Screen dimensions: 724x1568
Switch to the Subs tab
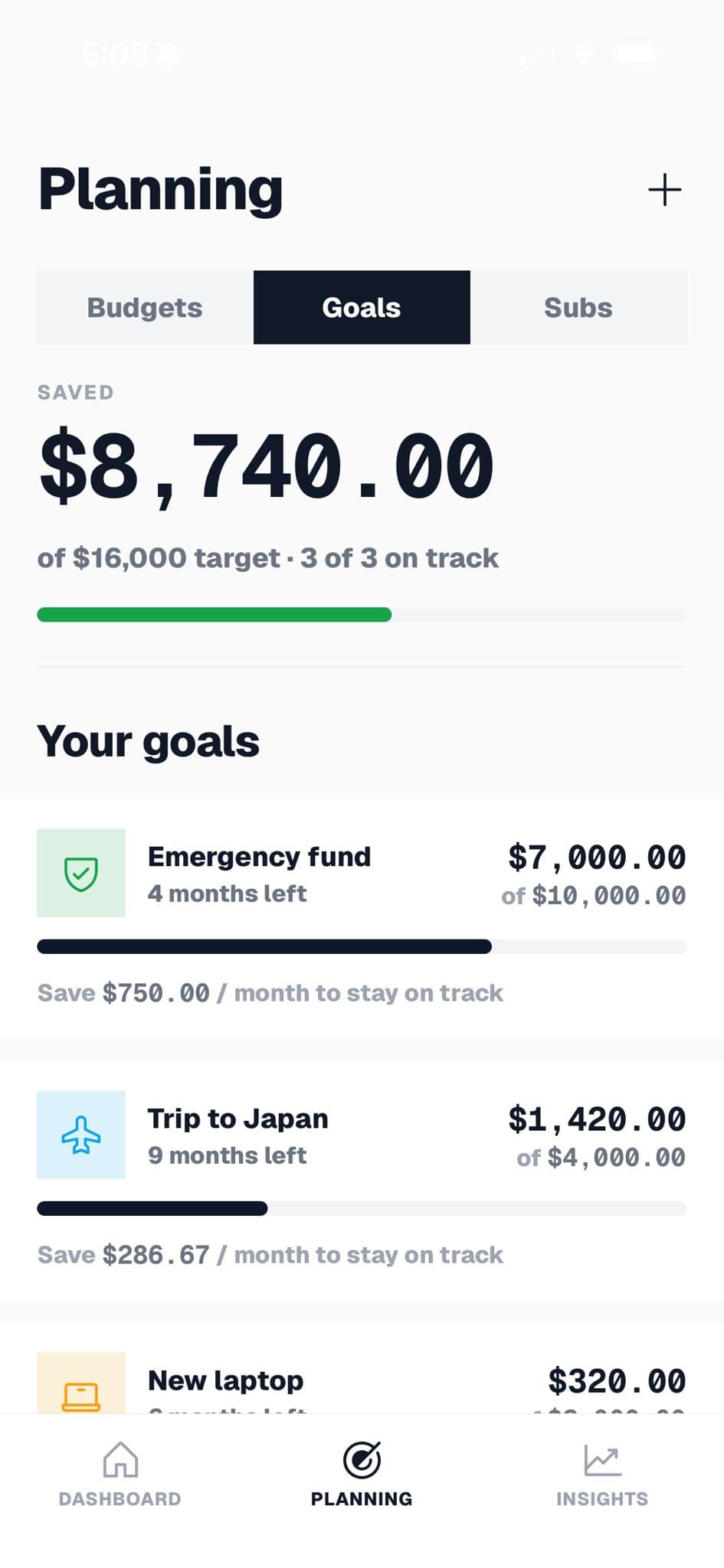[578, 307]
